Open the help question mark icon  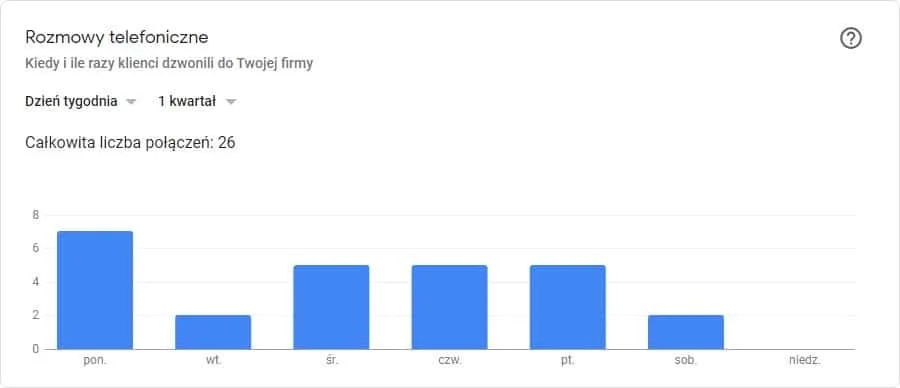point(851,39)
